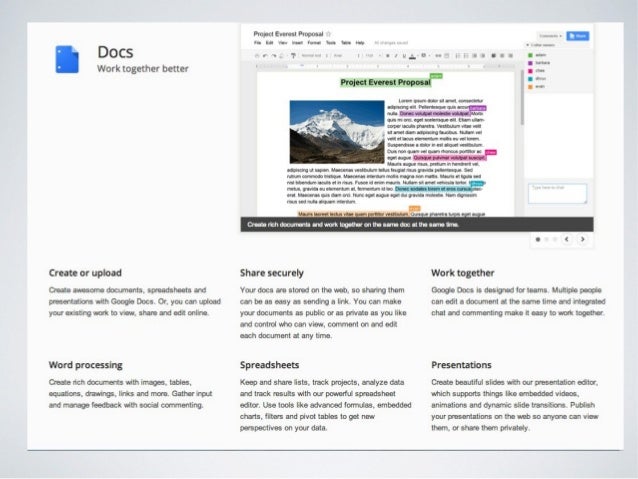Click the document title in header
638x479 pixels.
[288, 34]
